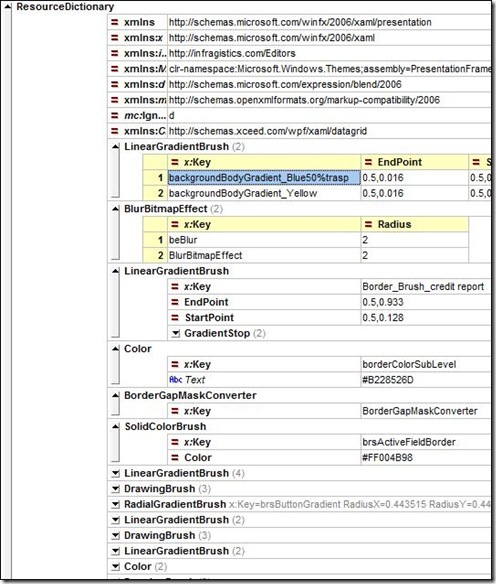
Task: Click the color value #FF004B98
Action: pyautogui.click(x=388, y=458)
